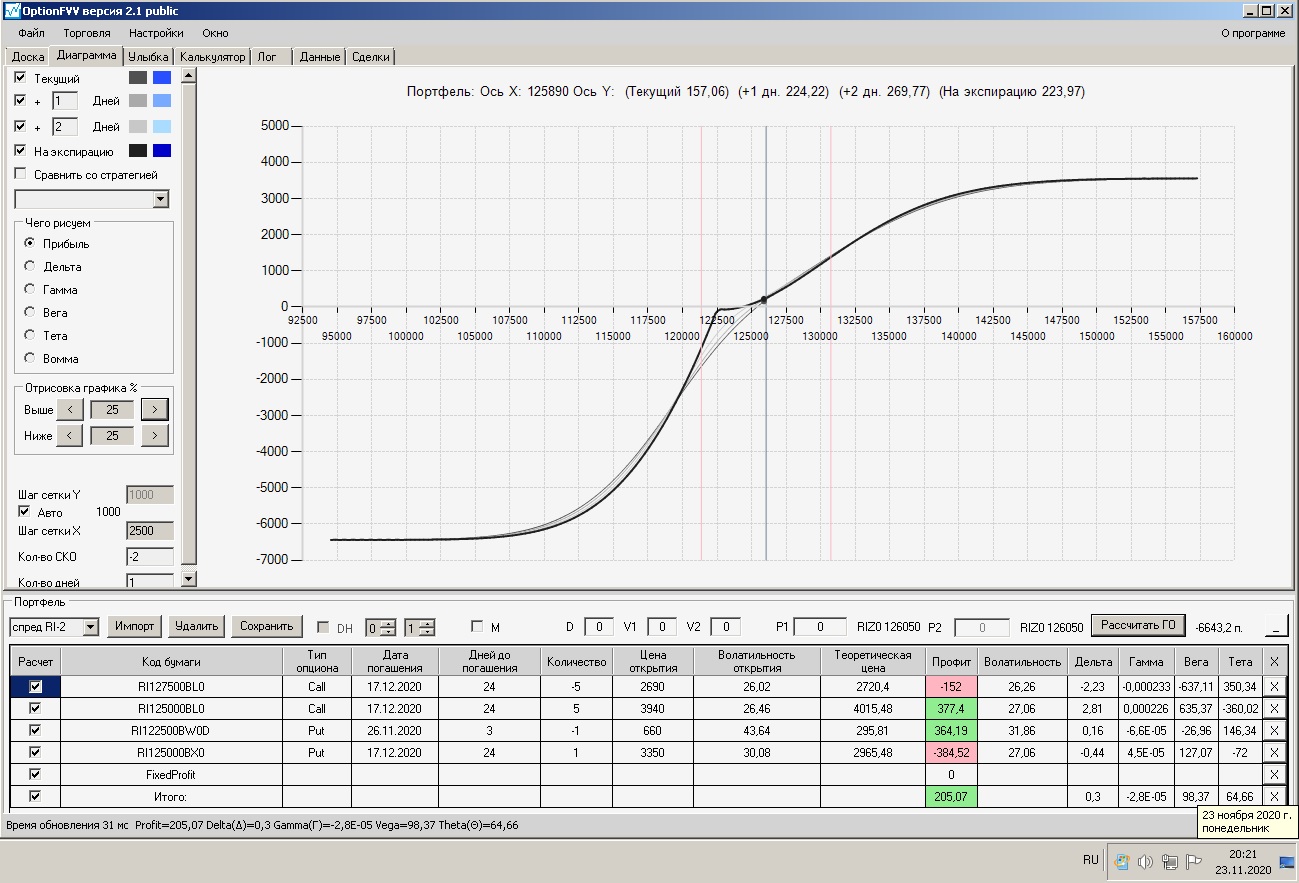Toggle the Текущий curve checkbox

pyautogui.click(x=21, y=77)
